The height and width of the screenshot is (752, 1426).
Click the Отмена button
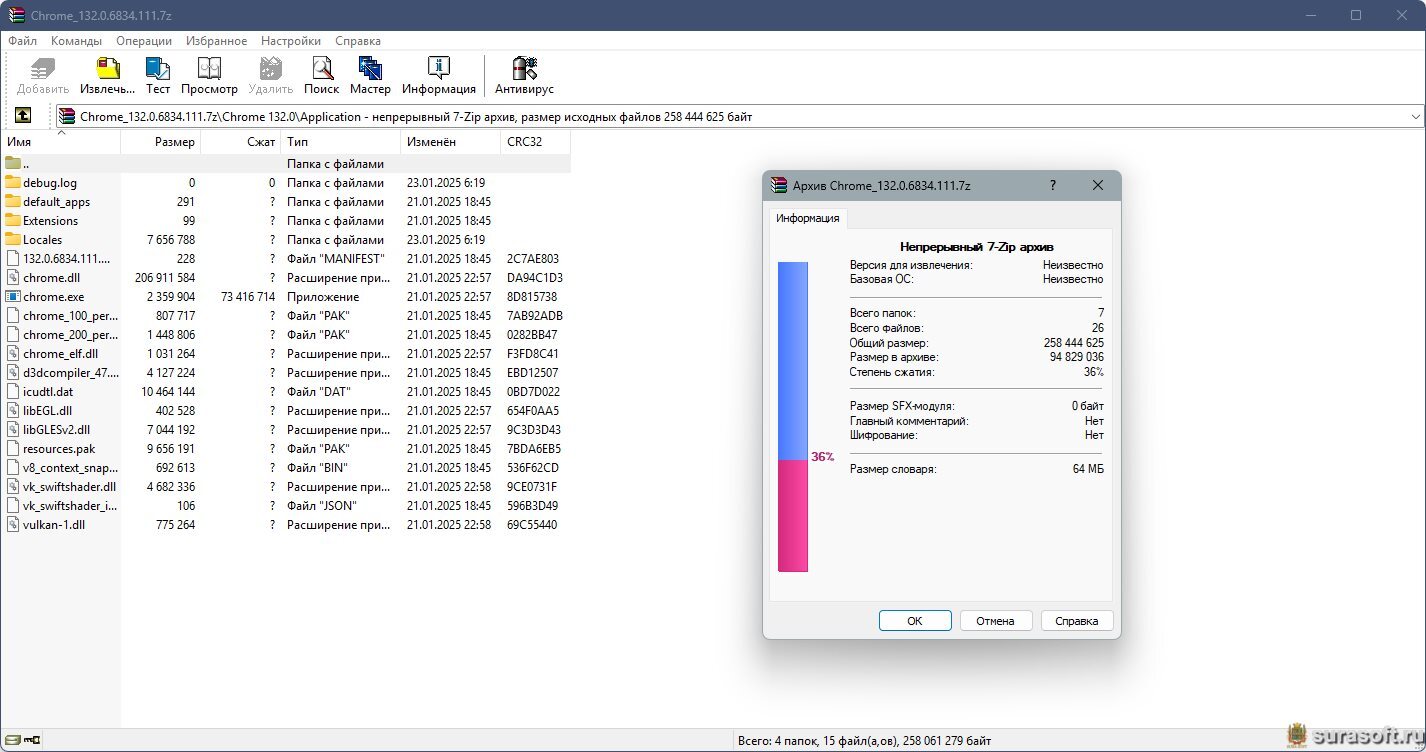pos(996,621)
